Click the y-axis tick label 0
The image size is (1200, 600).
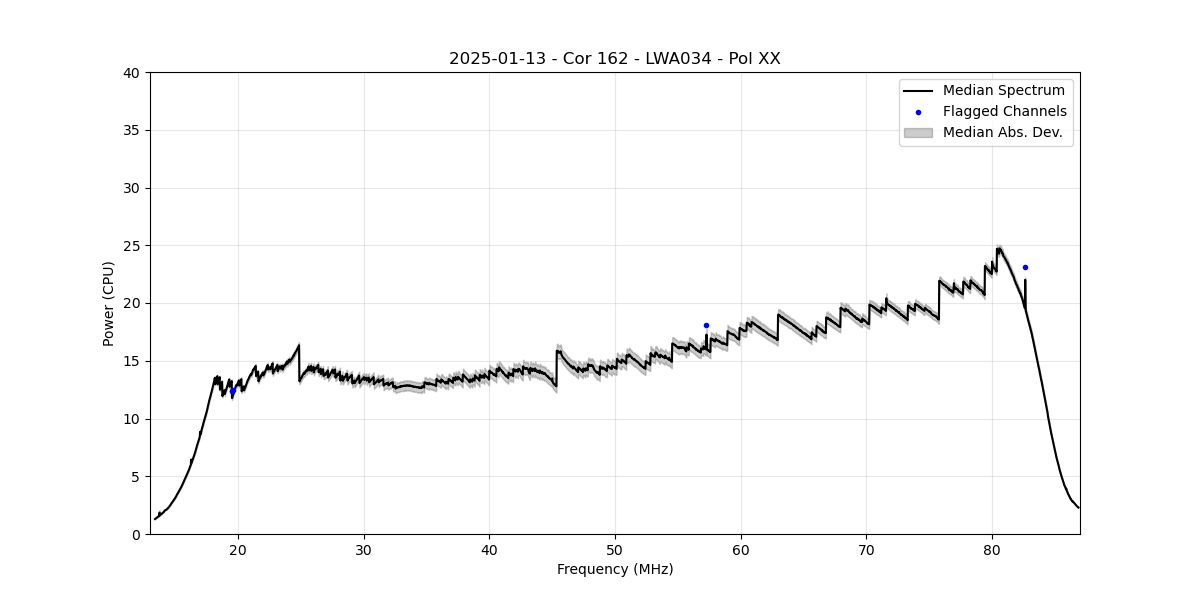(137, 534)
